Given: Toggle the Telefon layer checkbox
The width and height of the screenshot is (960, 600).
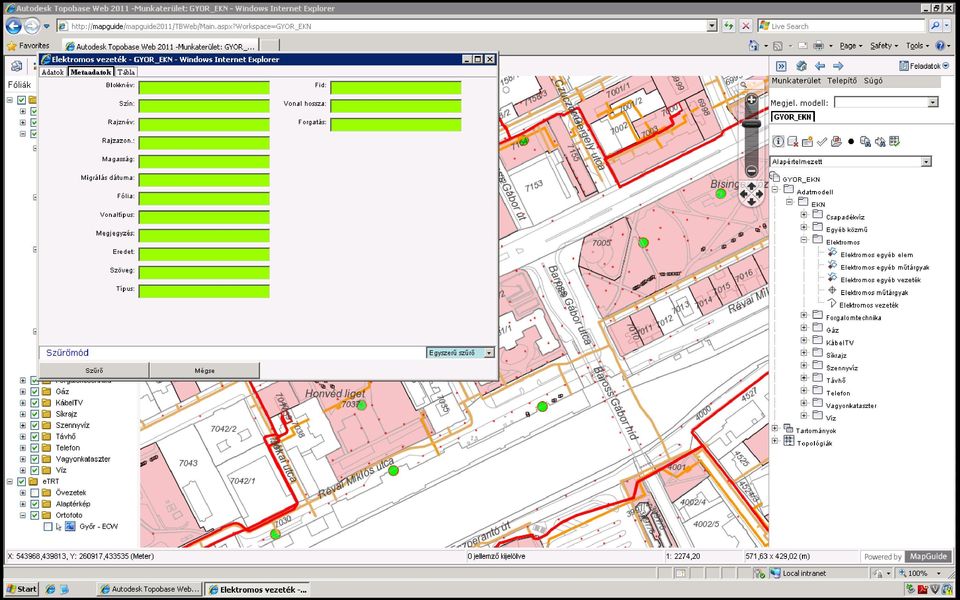Looking at the screenshot, I should (34, 448).
